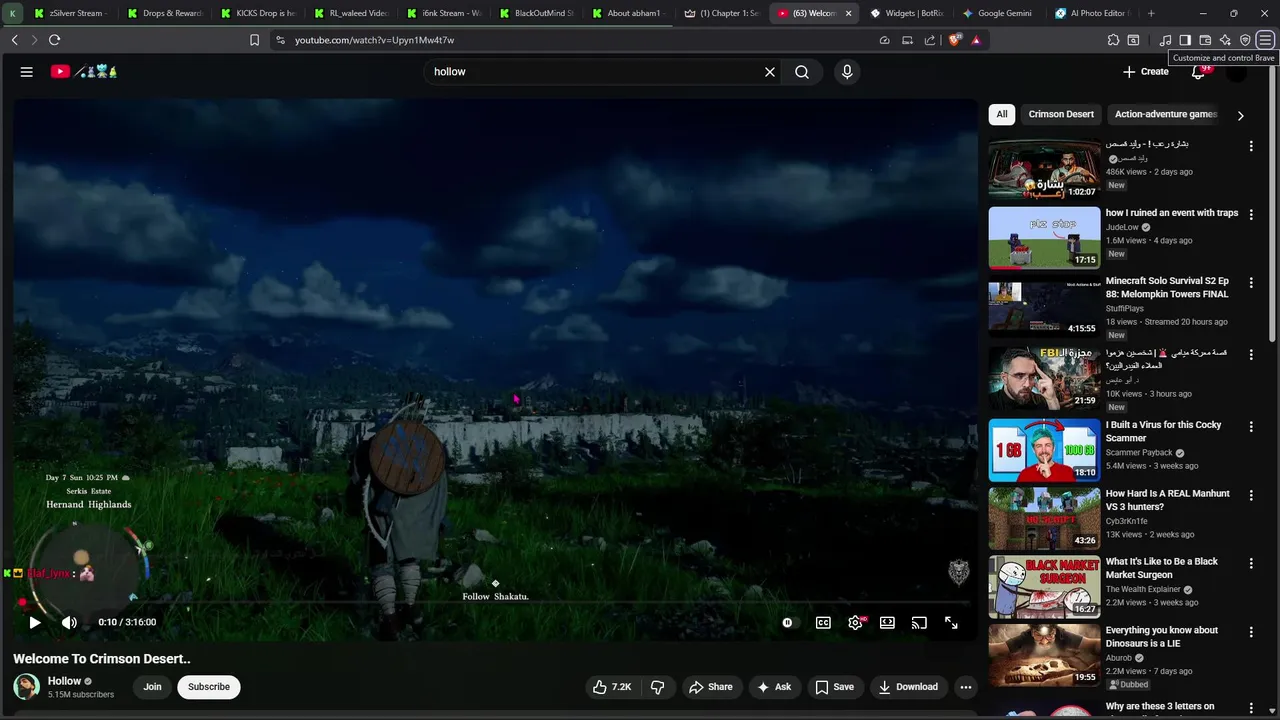Enter full screen mode

pyautogui.click(x=951, y=622)
